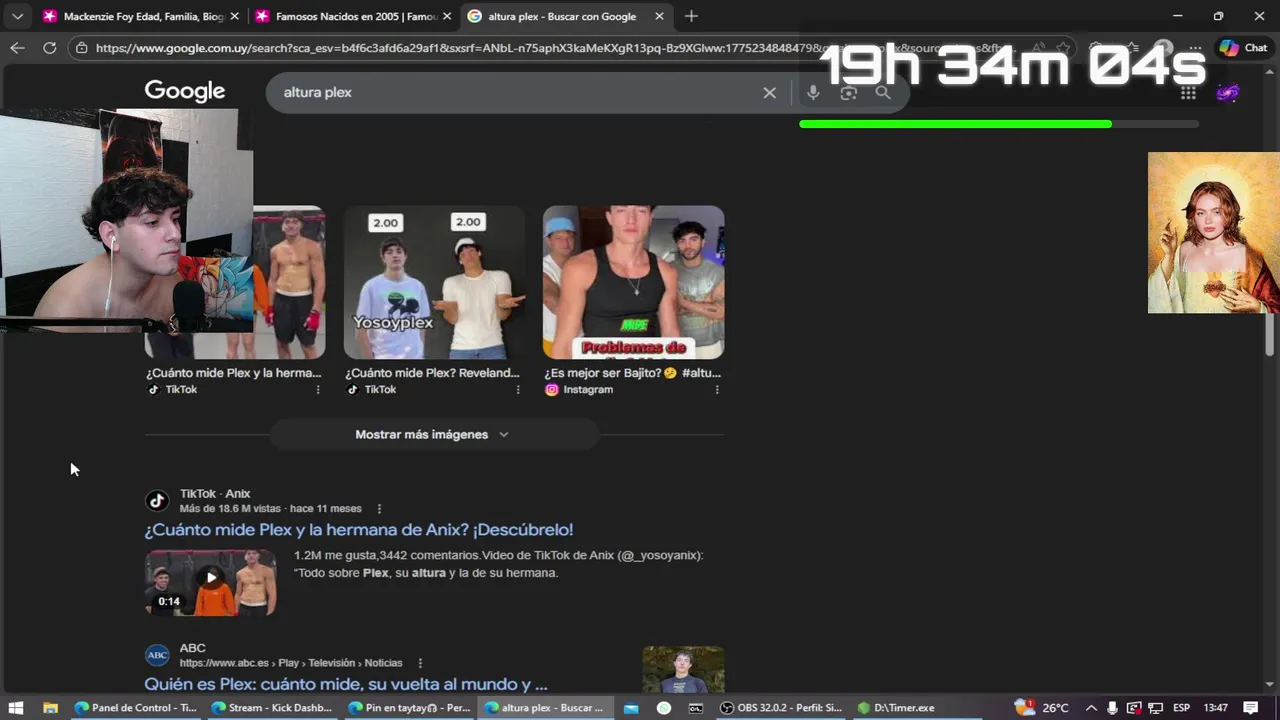
Task: Open ¿Cuánto mide Plex y la hermana de Anix? link
Action: coord(358,530)
